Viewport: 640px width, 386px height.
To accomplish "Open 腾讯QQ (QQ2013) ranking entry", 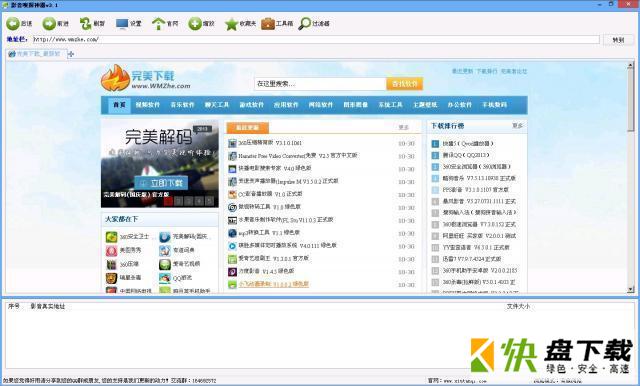I will pos(466,155).
